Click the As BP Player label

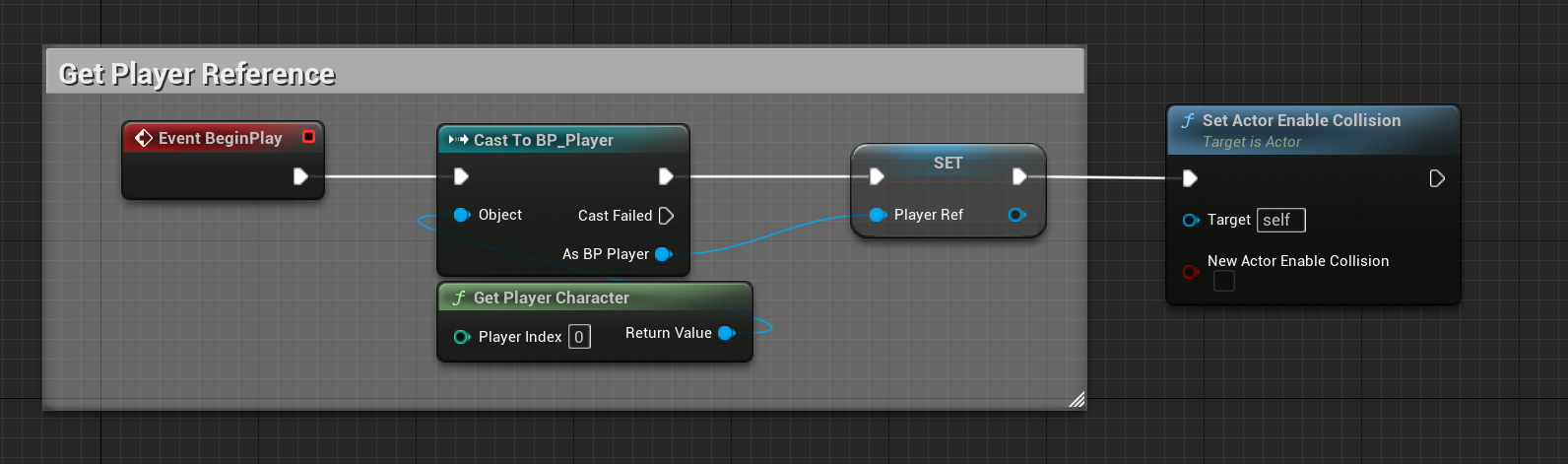click(606, 254)
